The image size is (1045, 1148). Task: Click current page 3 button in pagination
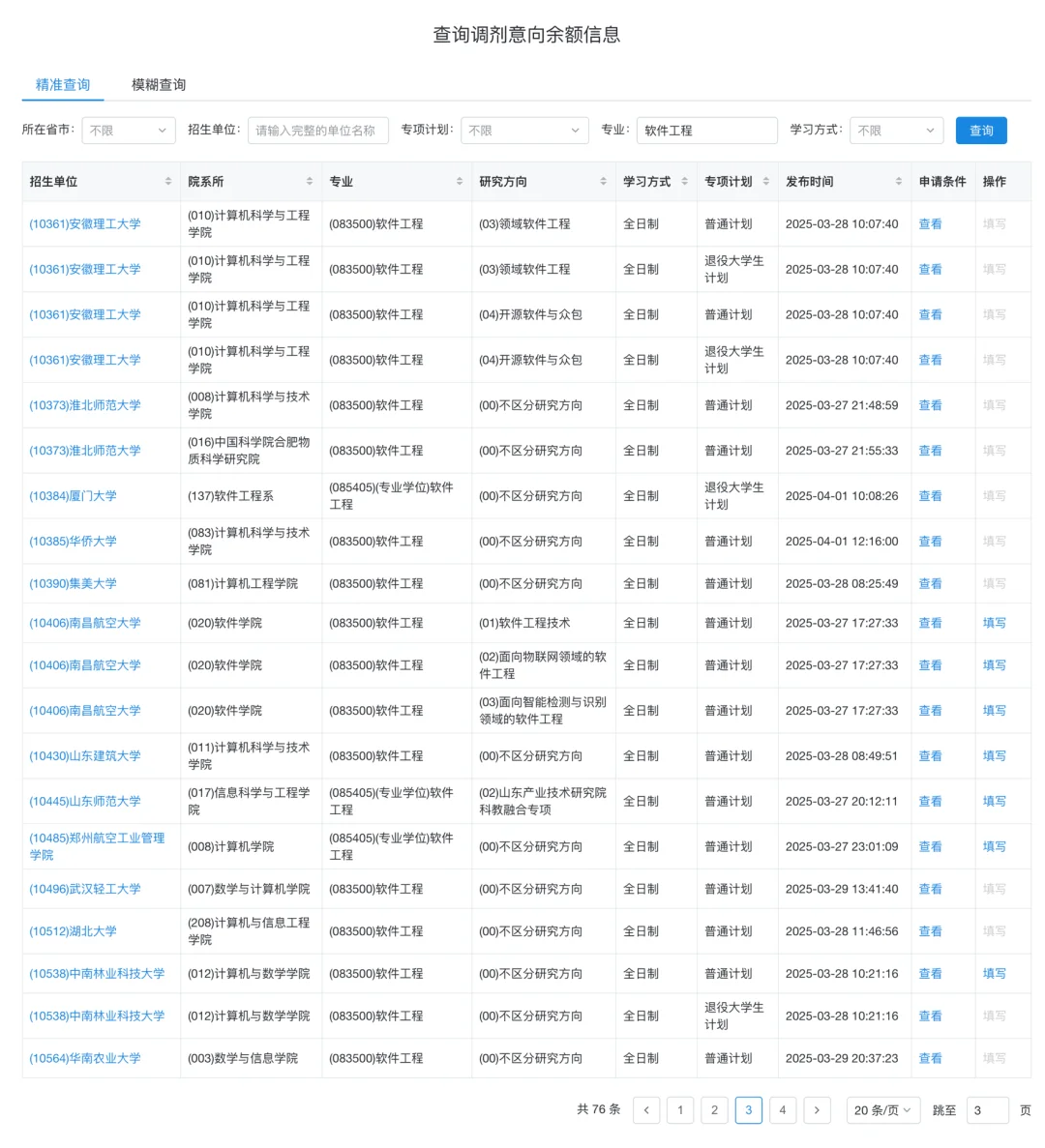coord(748,1110)
